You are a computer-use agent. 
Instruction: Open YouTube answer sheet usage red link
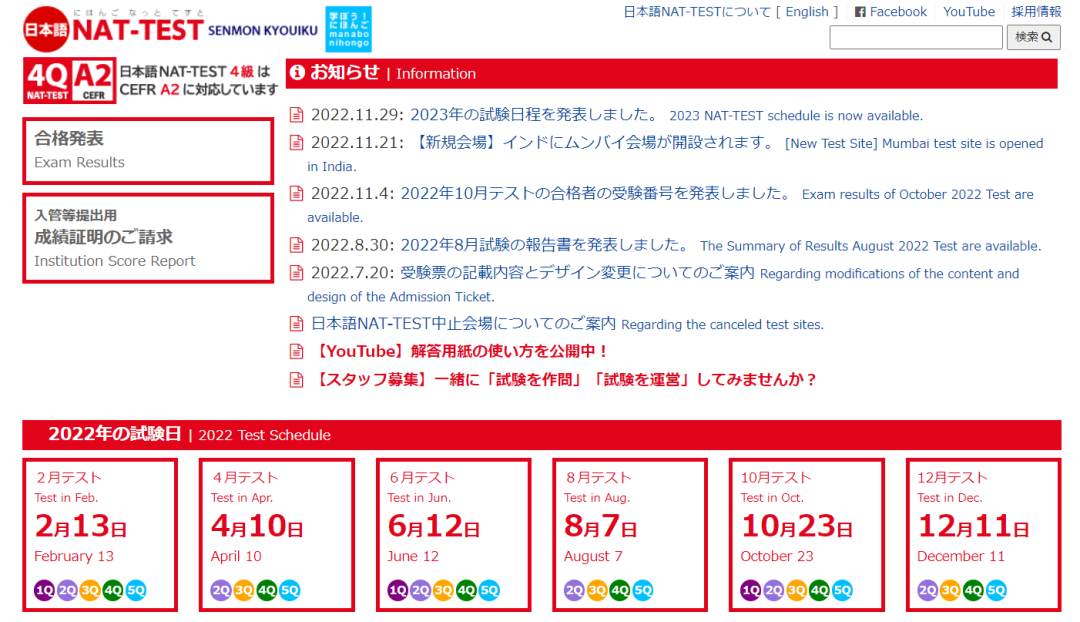(x=462, y=351)
